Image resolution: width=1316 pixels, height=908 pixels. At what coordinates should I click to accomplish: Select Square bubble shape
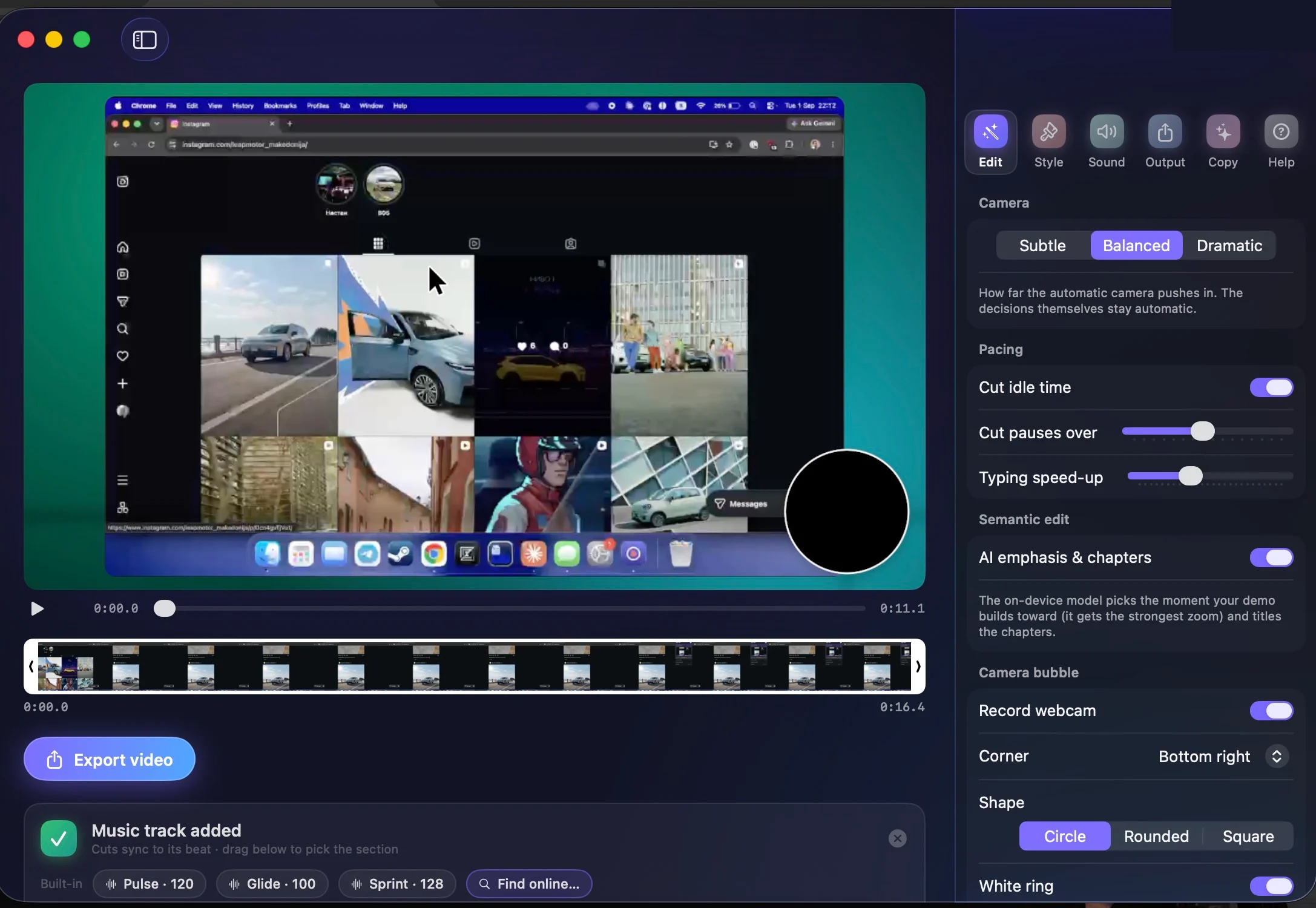pyautogui.click(x=1248, y=836)
